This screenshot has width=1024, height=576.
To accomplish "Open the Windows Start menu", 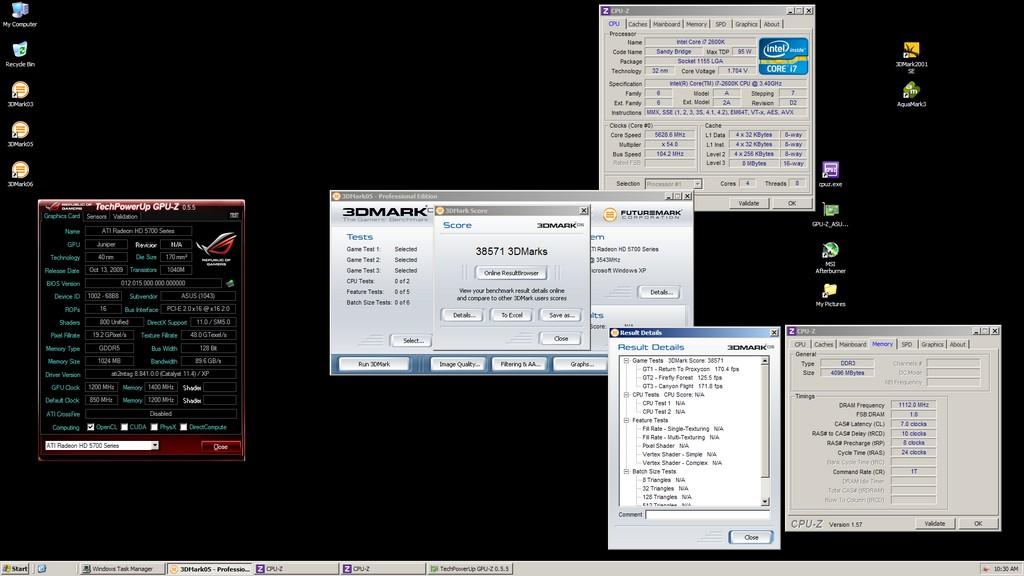I will (x=16, y=569).
